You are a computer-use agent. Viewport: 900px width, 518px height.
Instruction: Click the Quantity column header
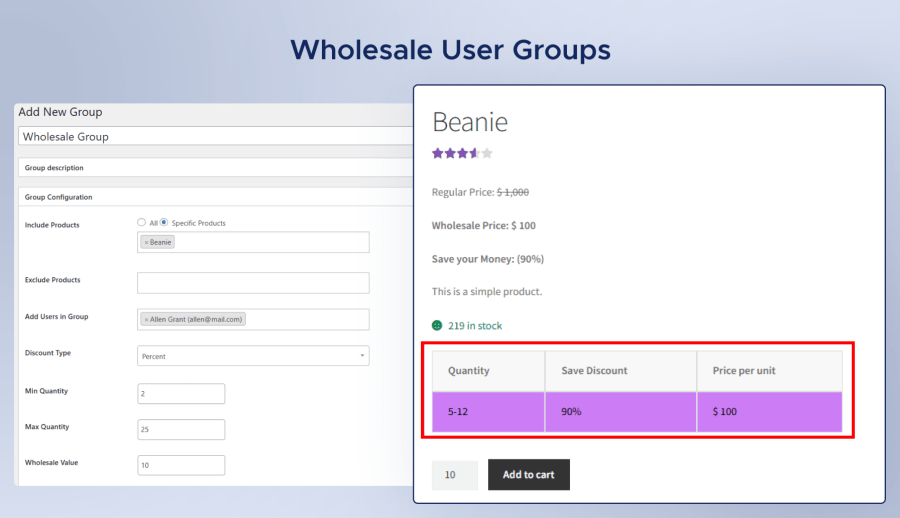tap(488, 371)
